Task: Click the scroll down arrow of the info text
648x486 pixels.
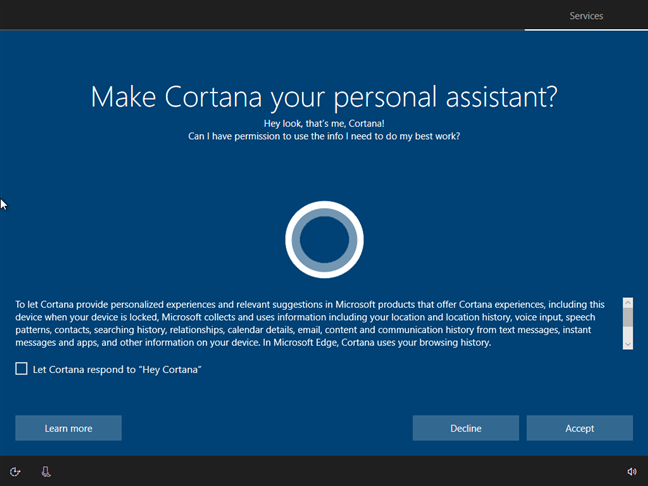Action: pyautogui.click(x=628, y=344)
